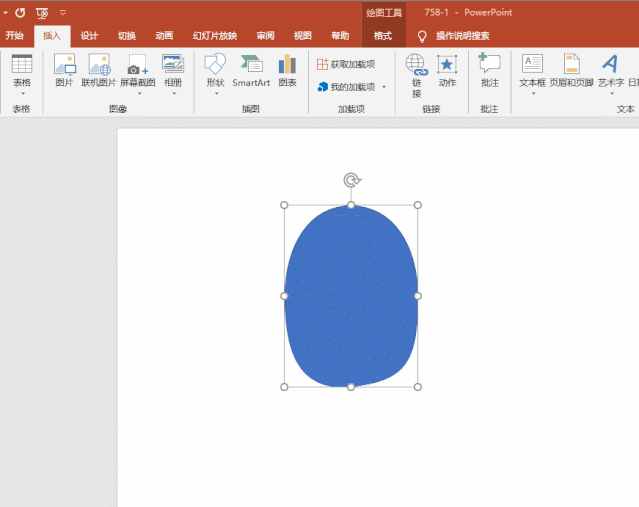The image size is (639, 507).
Task: Insert an online picture via 联机图片
Action: pos(99,70)
